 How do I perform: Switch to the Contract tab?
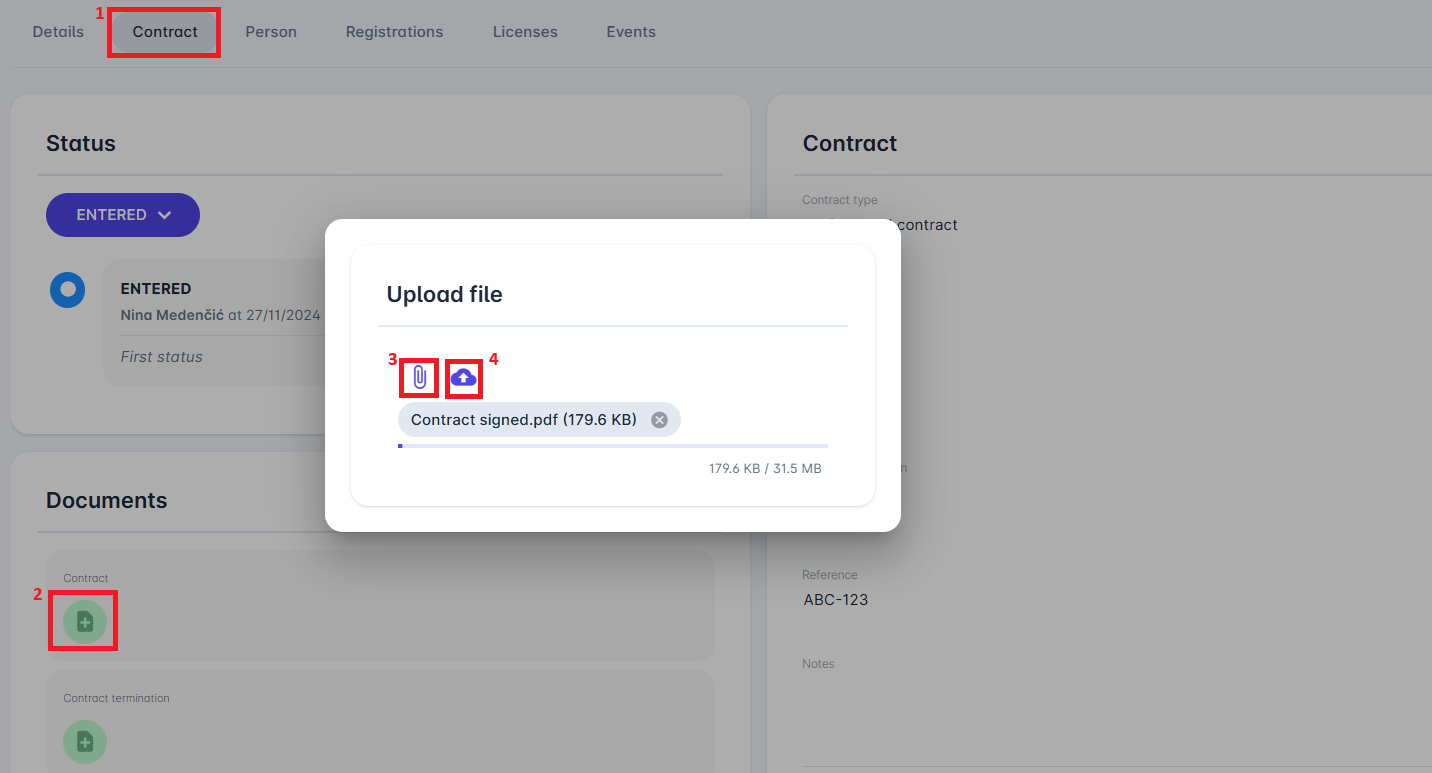(165, 32)
